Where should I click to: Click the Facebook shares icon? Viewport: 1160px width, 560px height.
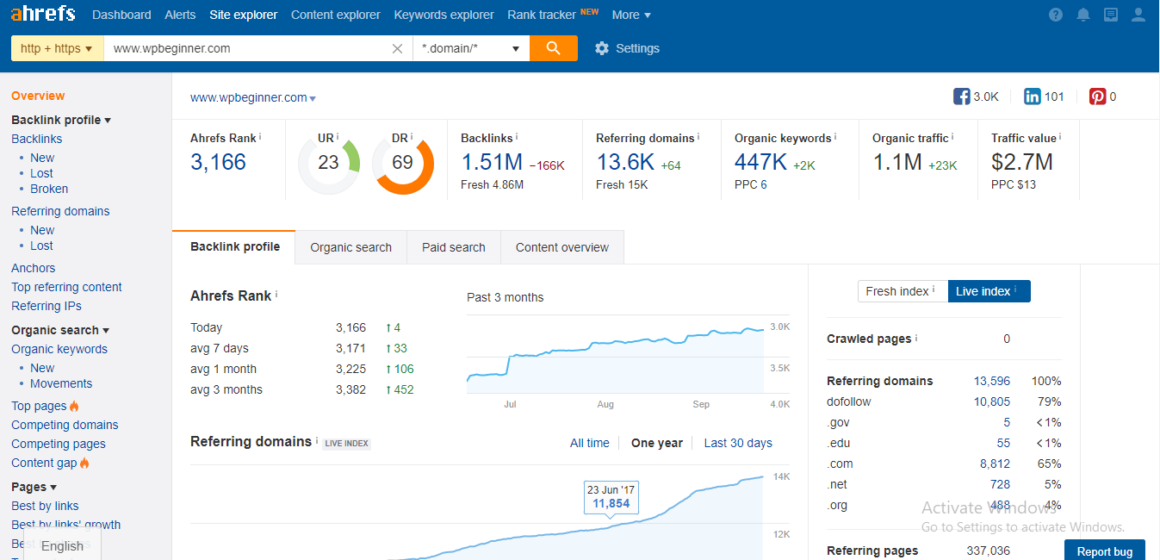pos(961,96)
